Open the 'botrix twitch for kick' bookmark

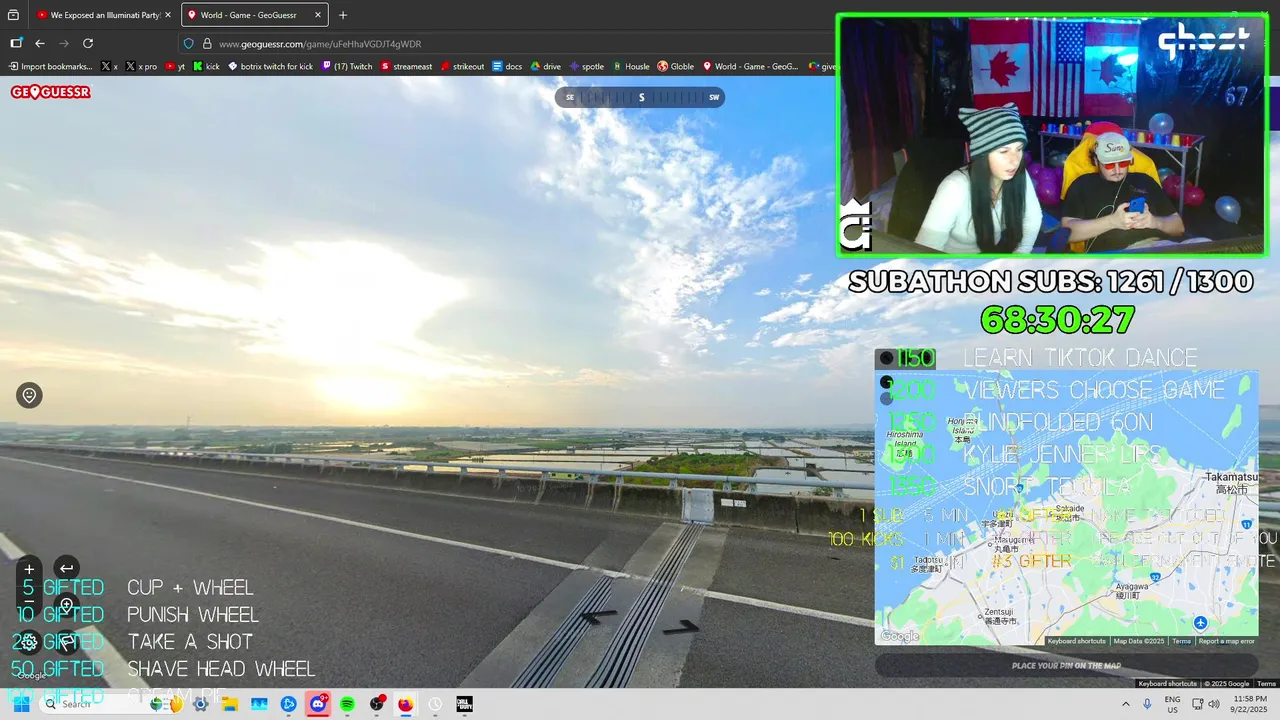tap(270, 67)
